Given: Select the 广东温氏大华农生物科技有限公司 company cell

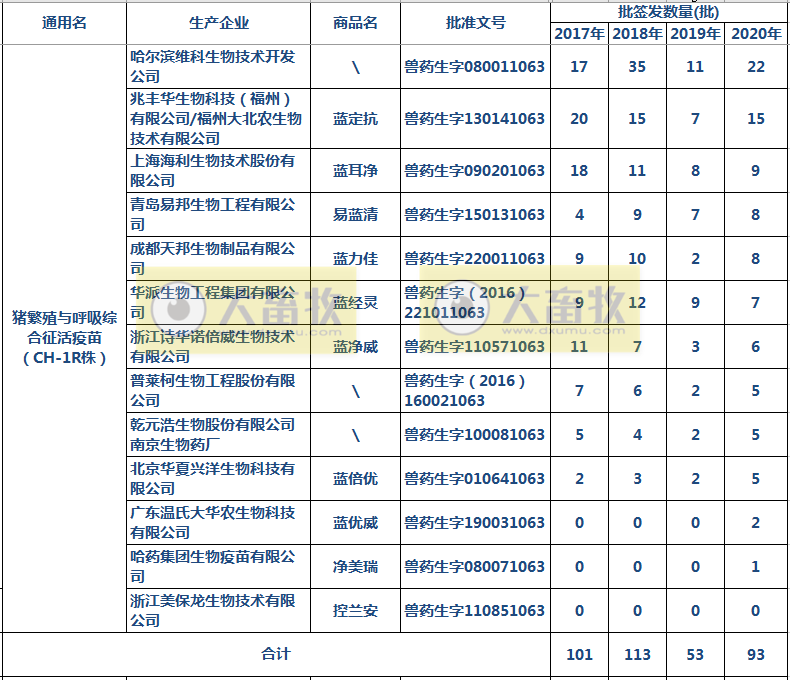Looking at the screenshot, I should click(x=214, y=522).
